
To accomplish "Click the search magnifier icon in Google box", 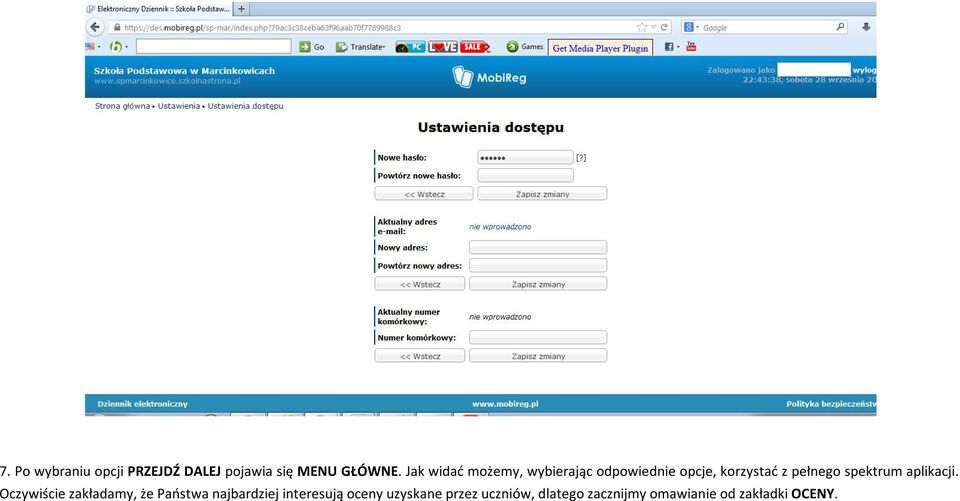I will (x=840, y=27).
